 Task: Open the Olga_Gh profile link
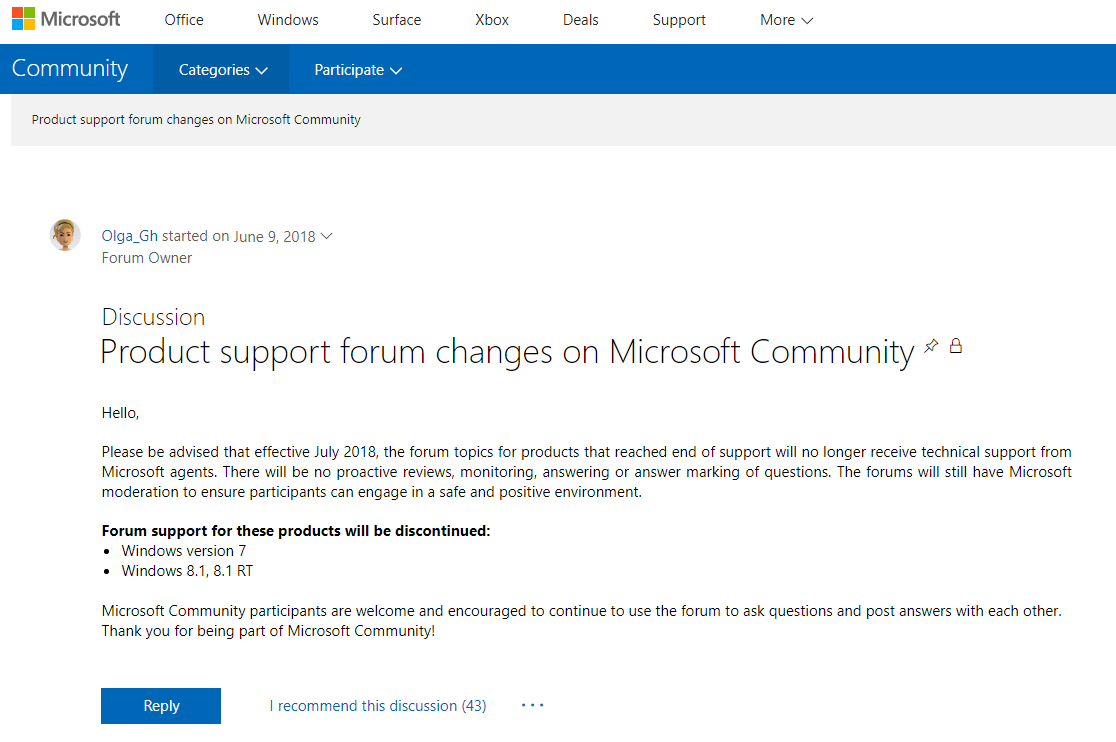tap(129, 237)
